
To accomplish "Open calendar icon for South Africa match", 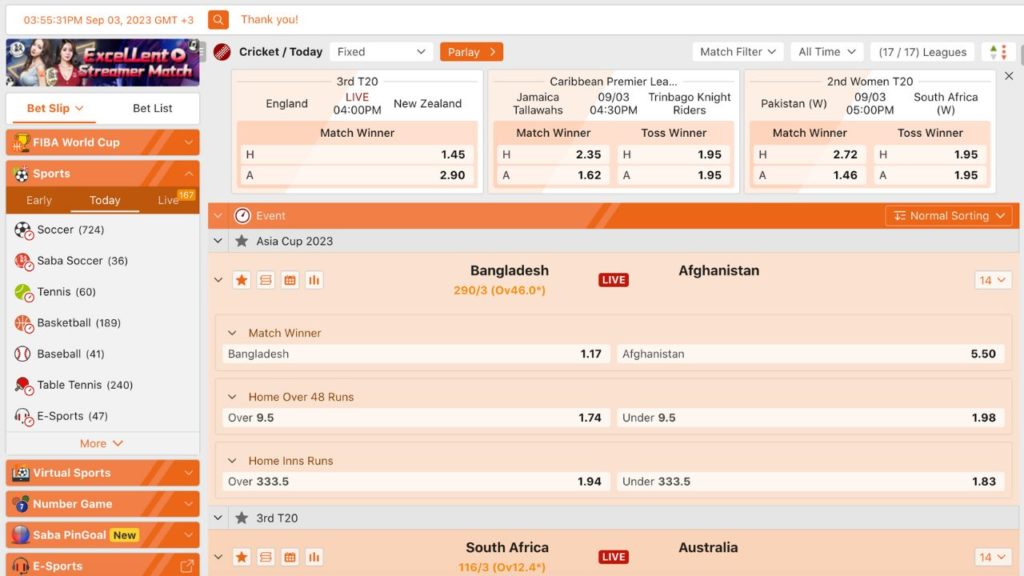I will coord(290,557).
